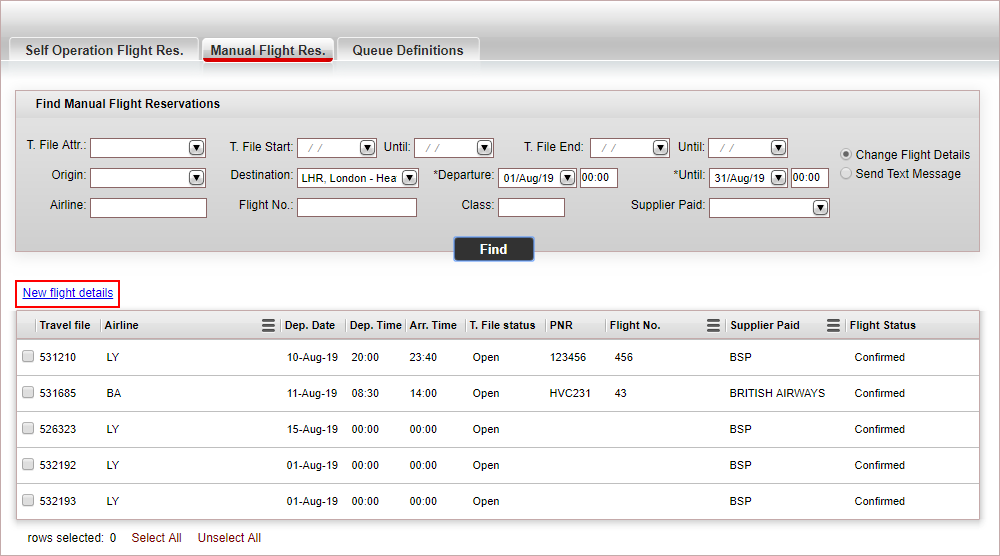Open Supplier Paid column menu icon
Screen dimensions: 1000x556
833,325
